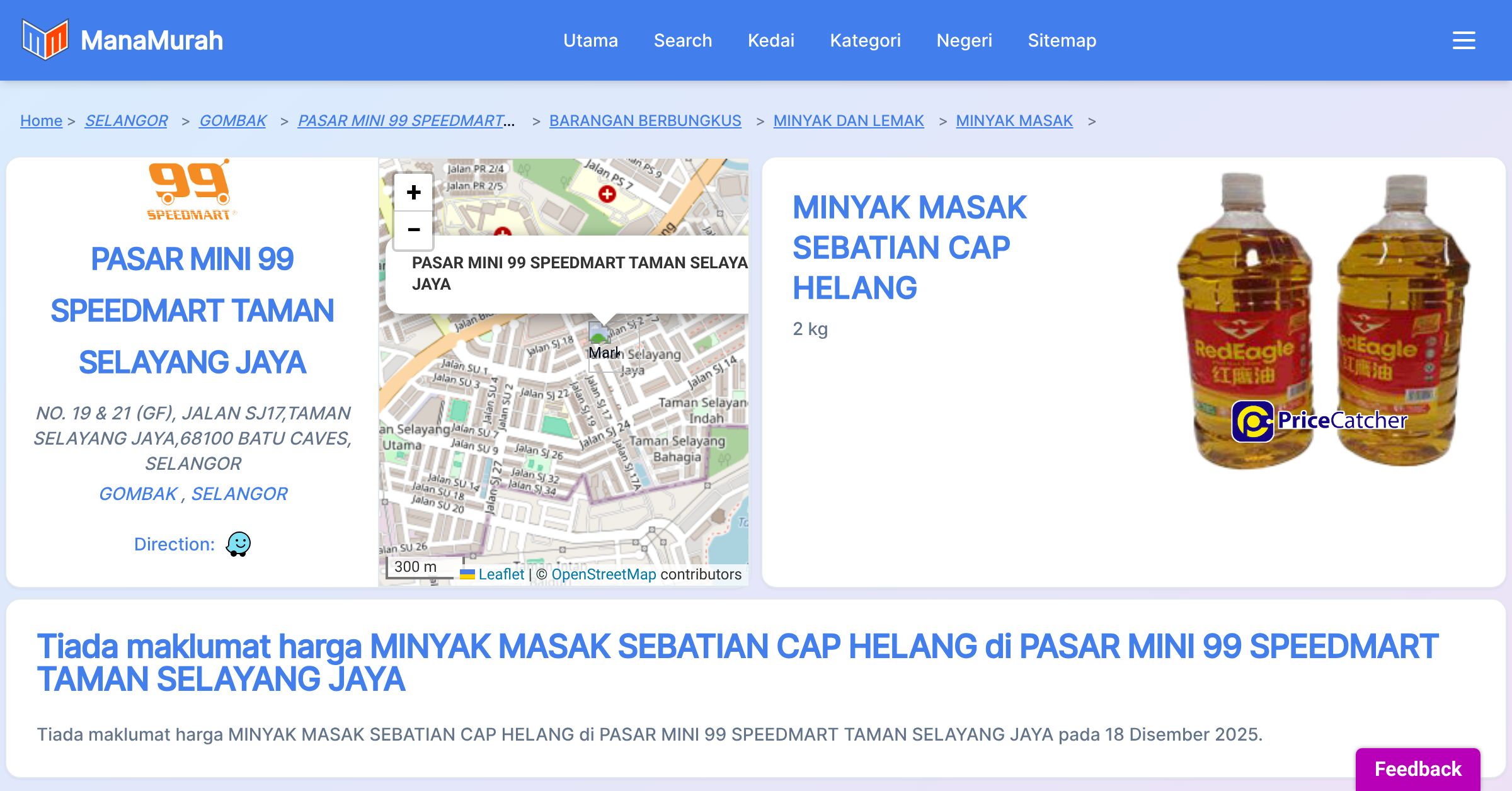Image resolution: width=1512 pixels, height=791 pixels.
Task: Zoom out on the map
Action: (413, 230)
